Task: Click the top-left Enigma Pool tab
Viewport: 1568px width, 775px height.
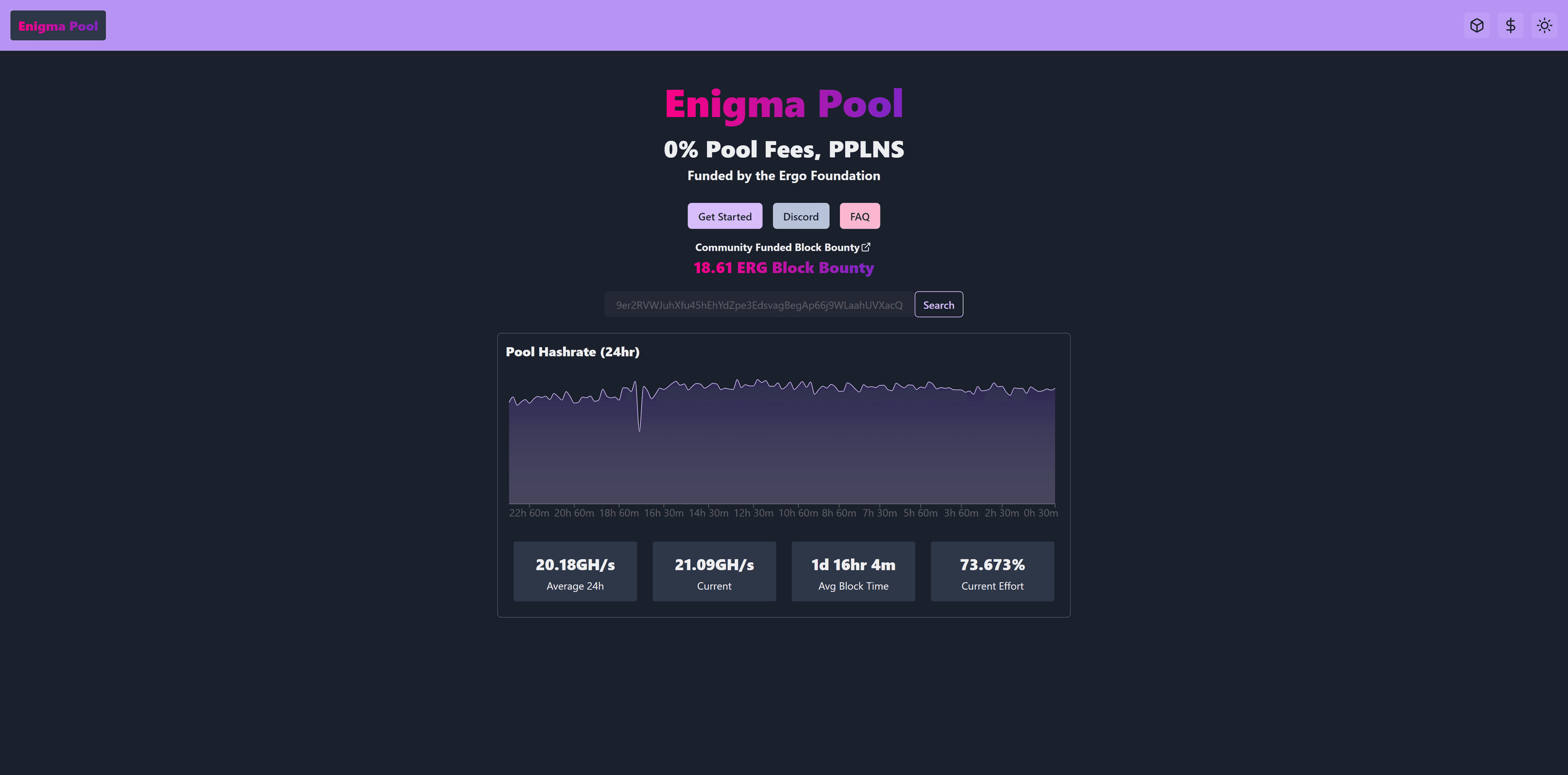Action: [x=58, y=25]
